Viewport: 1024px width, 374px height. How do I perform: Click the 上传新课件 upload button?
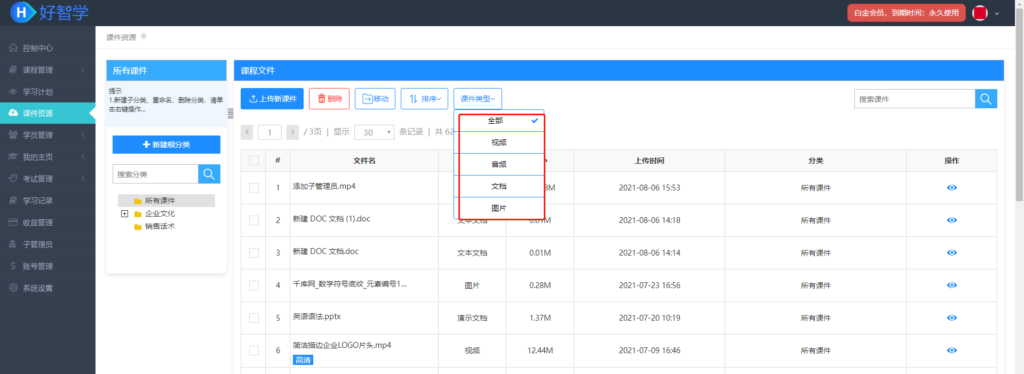(272, 99)
